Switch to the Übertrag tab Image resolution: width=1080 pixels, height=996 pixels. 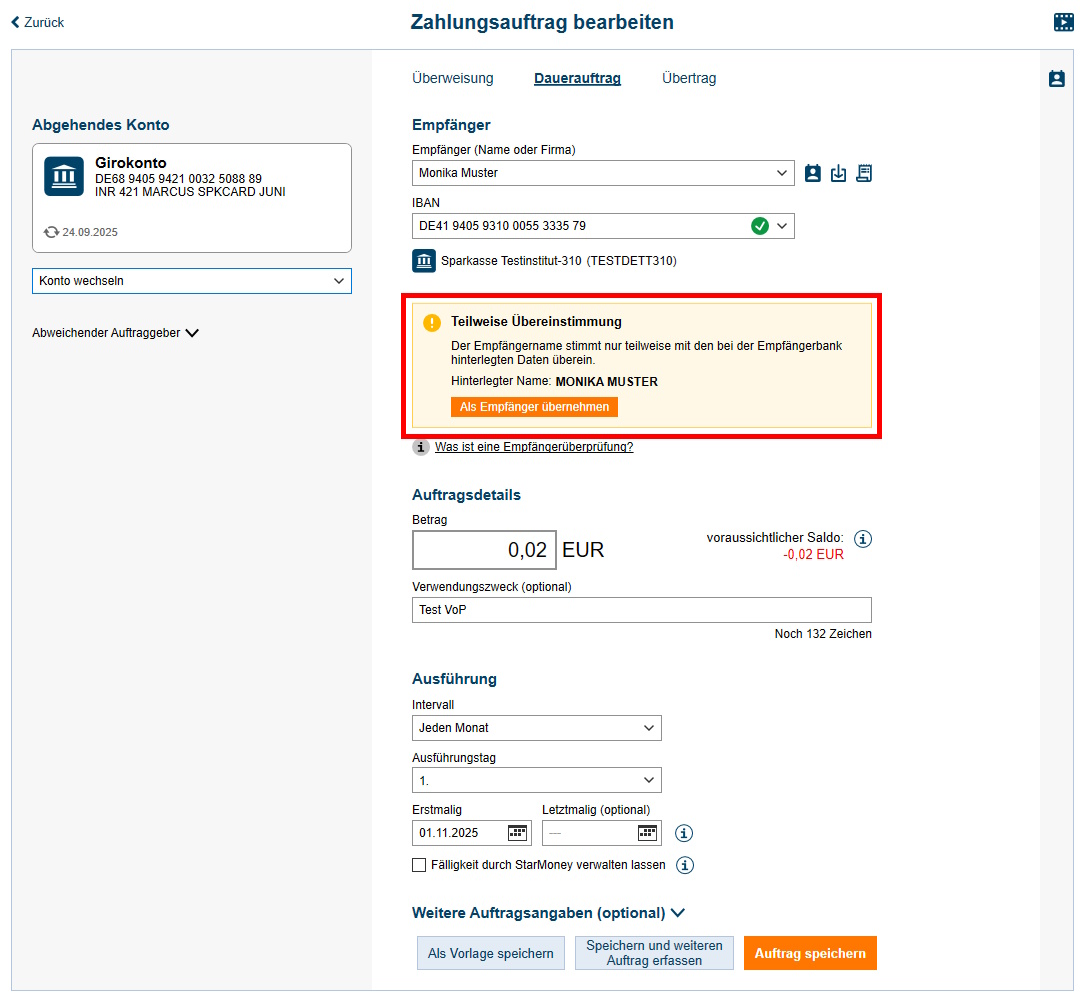click(689, 78)
